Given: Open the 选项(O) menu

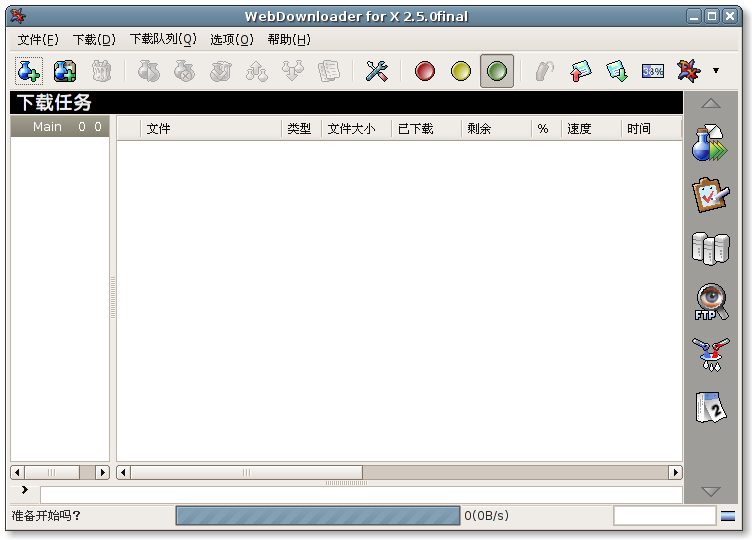Looking at the screenshot, I should [232, 39].
